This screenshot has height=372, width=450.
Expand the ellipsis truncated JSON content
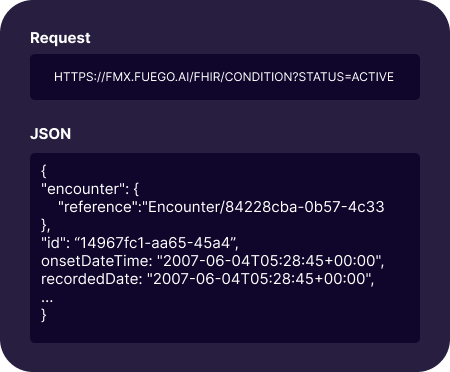[47, 300]
